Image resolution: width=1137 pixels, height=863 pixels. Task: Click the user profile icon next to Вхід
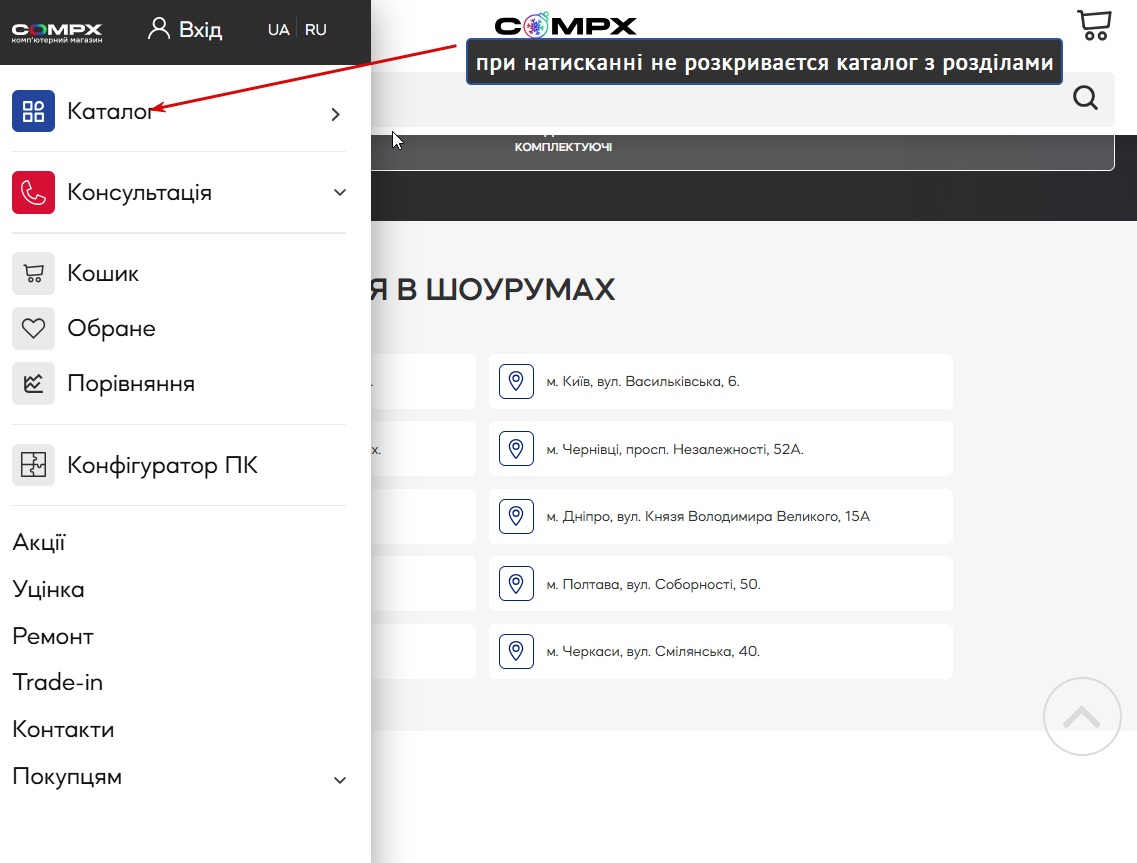(x=159, y=29)
